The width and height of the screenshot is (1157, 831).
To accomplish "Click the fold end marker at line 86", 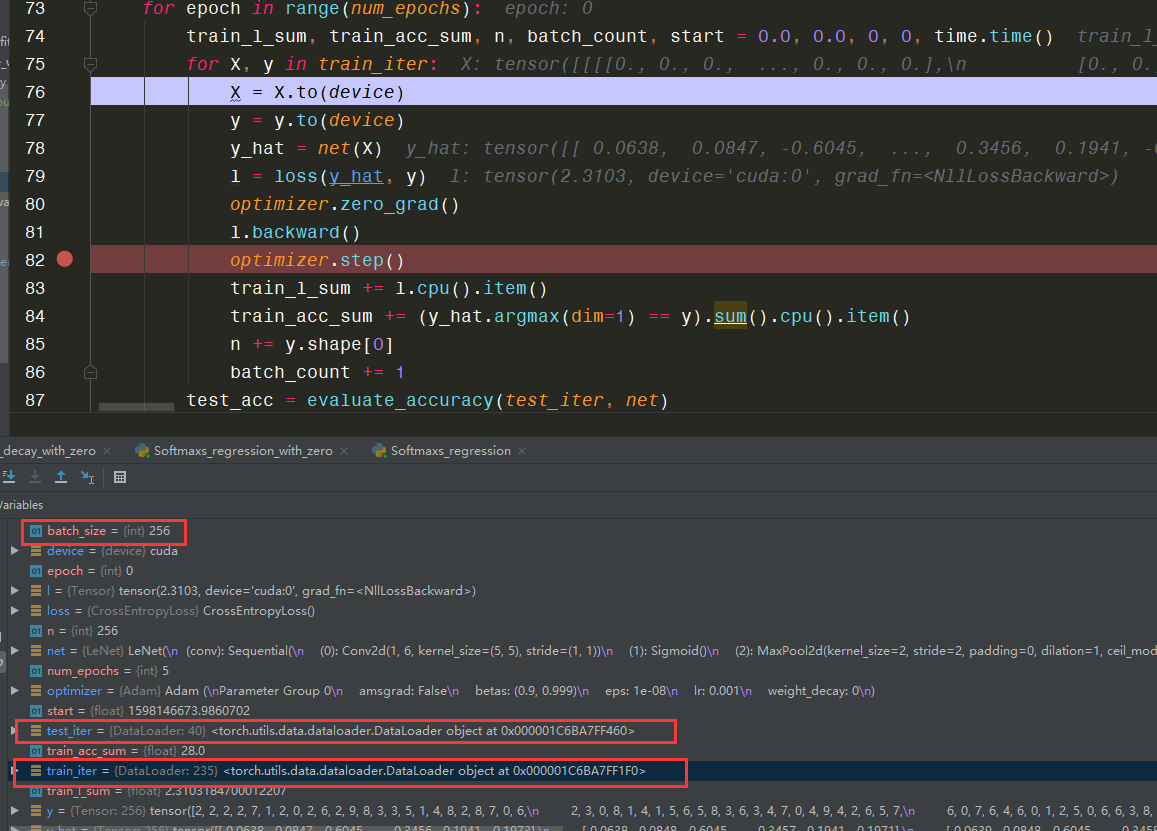I will (90, 372).
